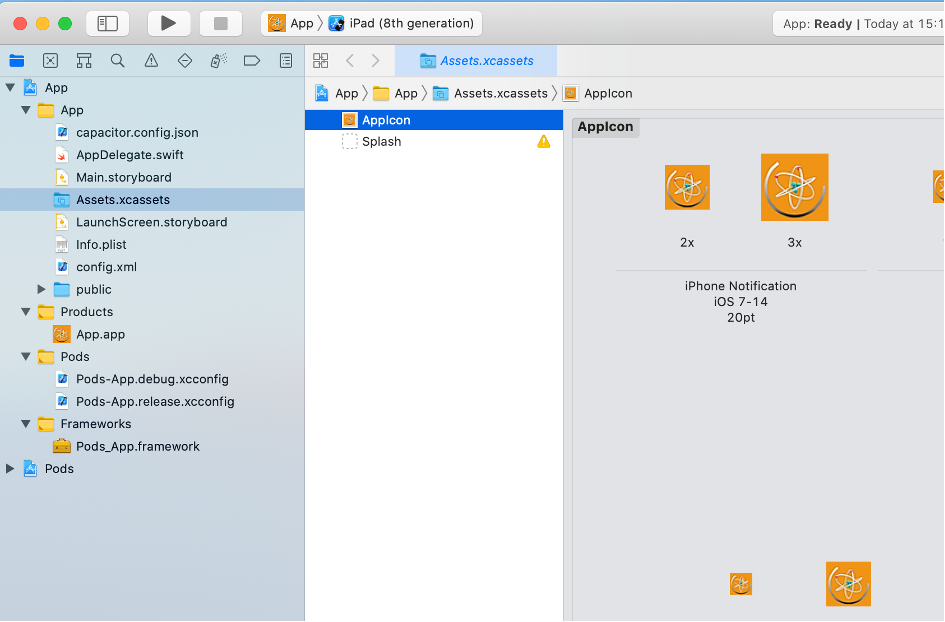Screen dimensions: 945x622
Task: Choose iPad (8th generation) run destination
Action: [x=402, y=24]
